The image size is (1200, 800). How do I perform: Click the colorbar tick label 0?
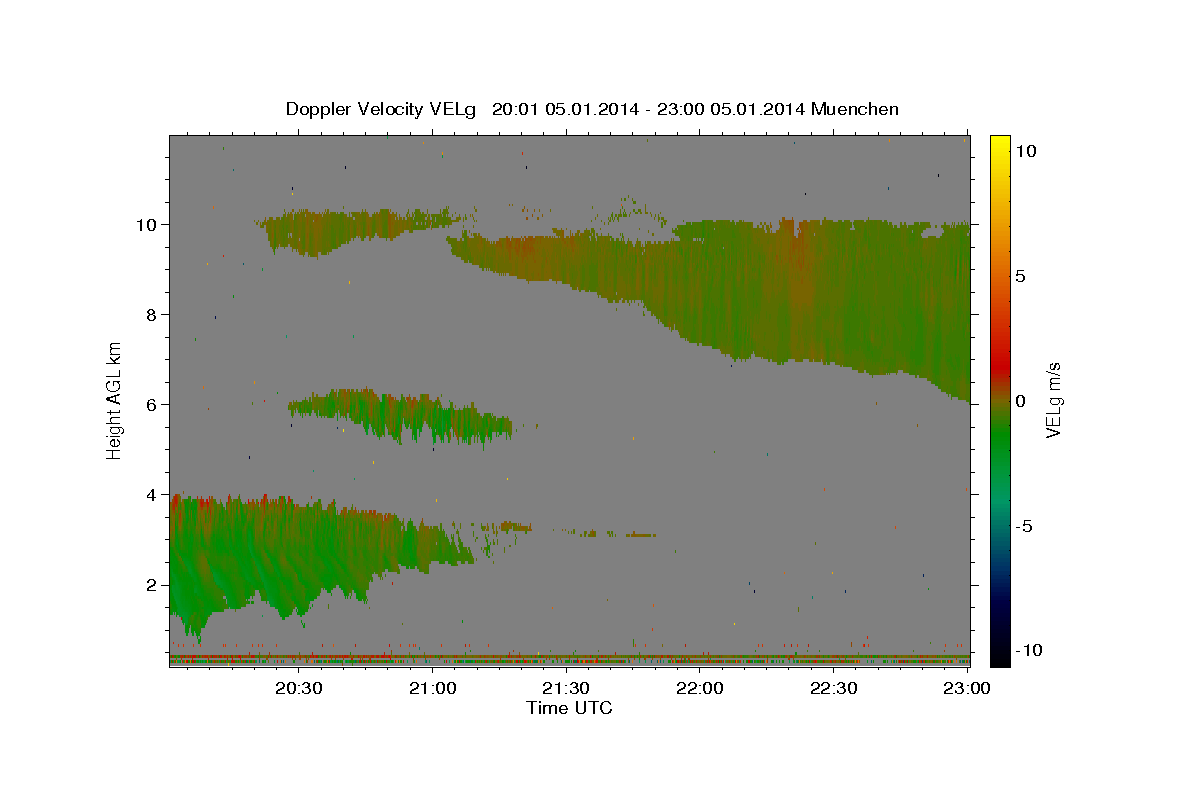click(x=1021, y=401)
